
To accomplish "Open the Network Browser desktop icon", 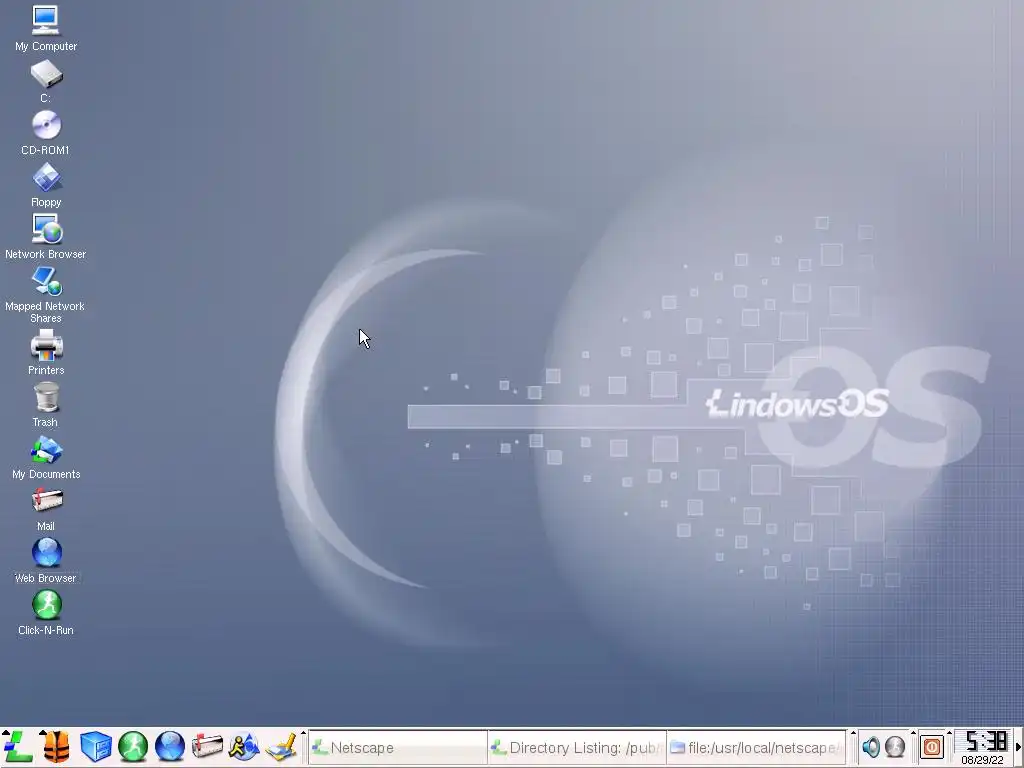I will [46, 237].
